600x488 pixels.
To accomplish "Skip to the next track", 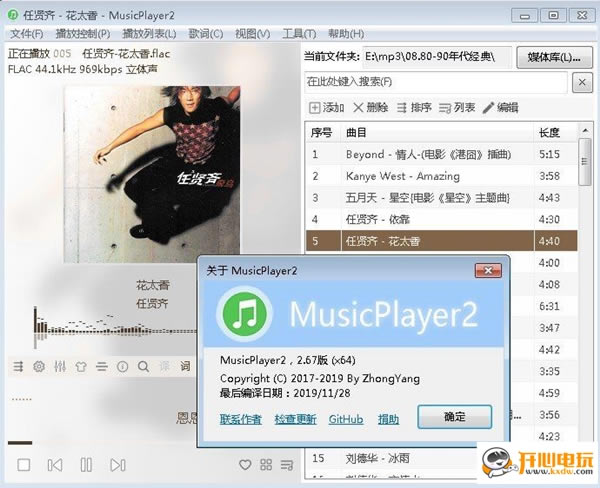I will 117,465.
